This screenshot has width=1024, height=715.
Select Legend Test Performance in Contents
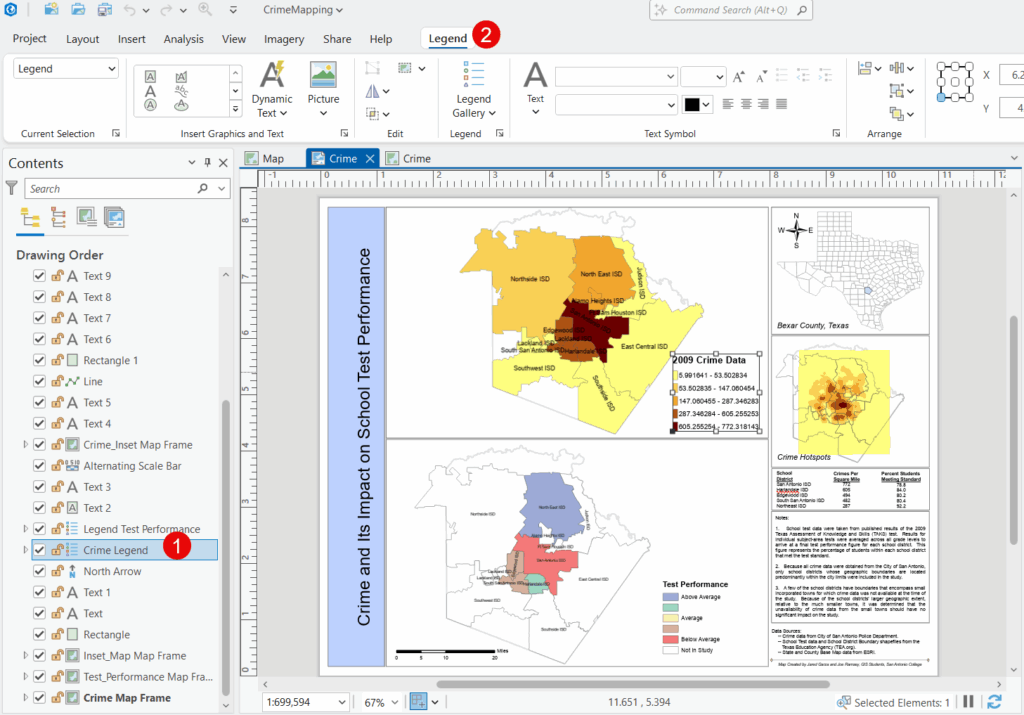pos(141,529)
